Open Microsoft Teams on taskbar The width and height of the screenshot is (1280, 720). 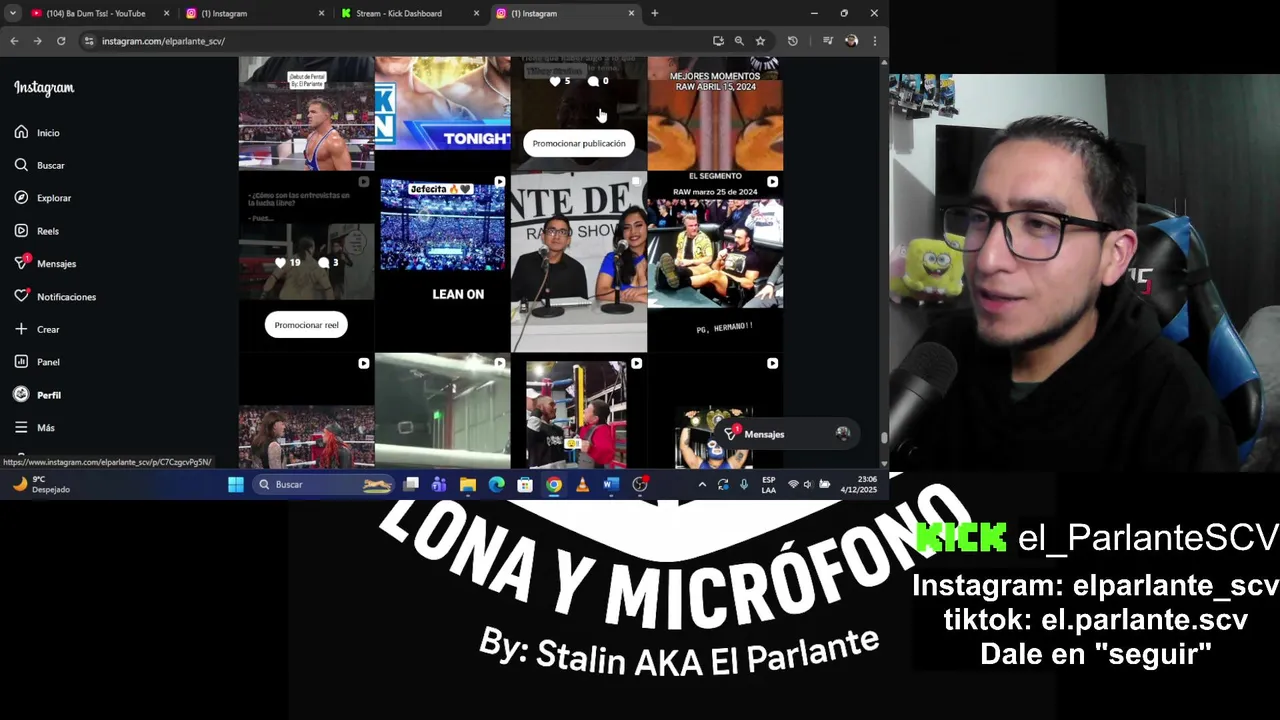point(439,484)
